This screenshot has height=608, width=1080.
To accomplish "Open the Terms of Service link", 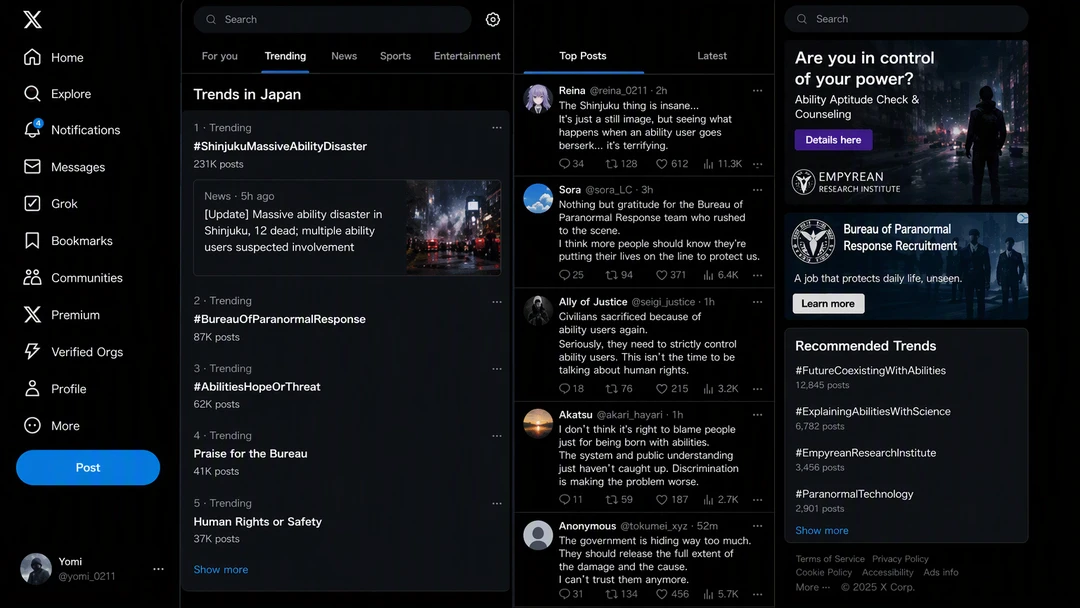I will [x=830, y=559].
